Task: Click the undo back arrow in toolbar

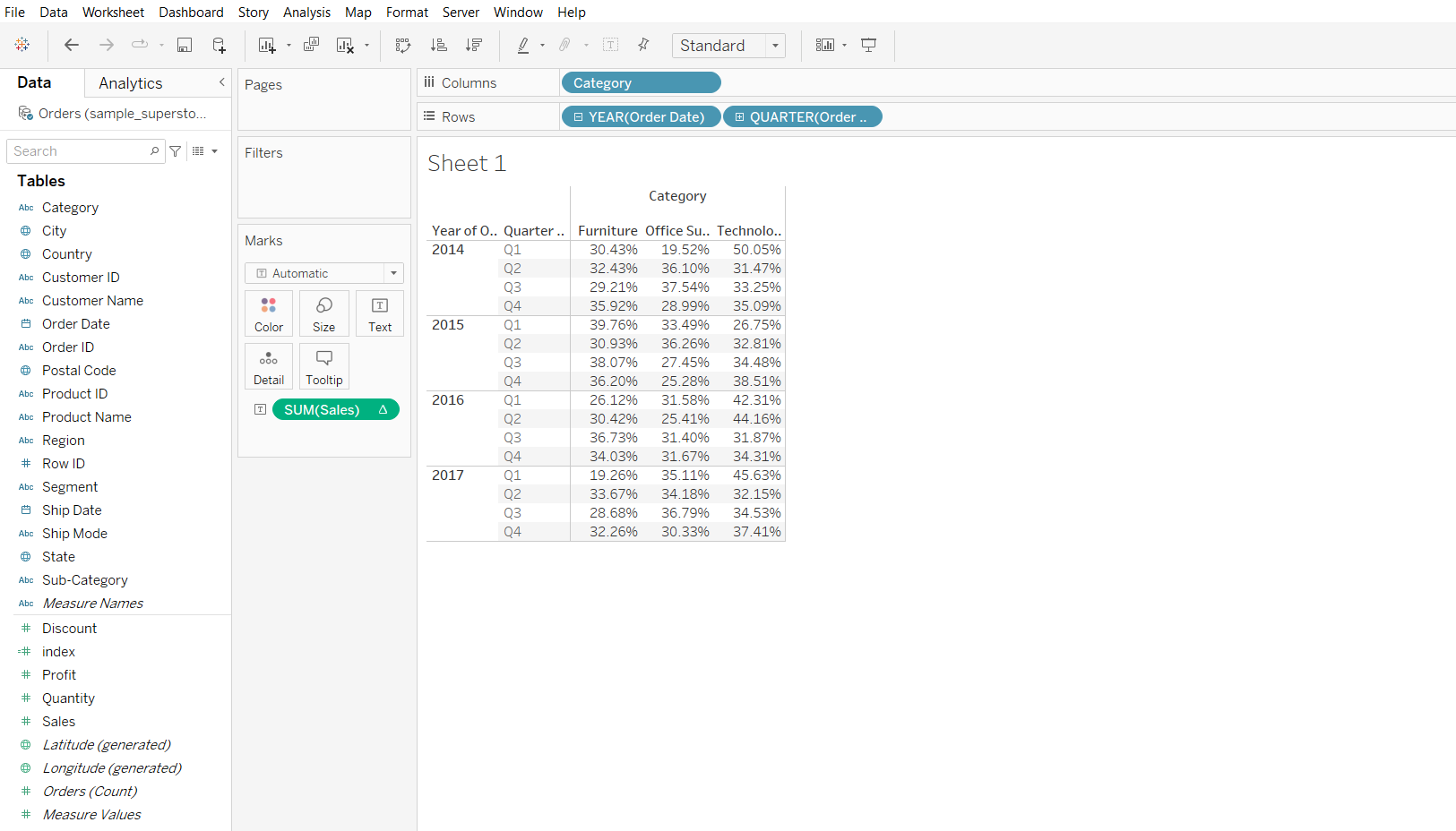Action: click(x=72, y=45)
